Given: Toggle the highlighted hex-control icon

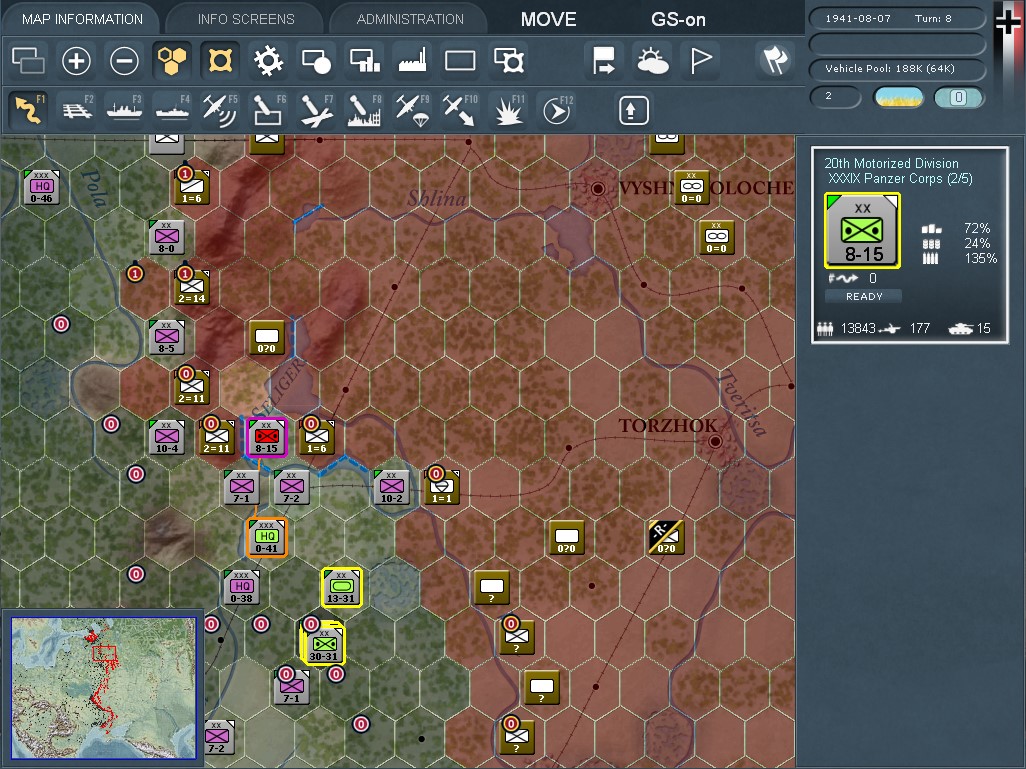Looking at the screenshot, I should tap(221, 61).
